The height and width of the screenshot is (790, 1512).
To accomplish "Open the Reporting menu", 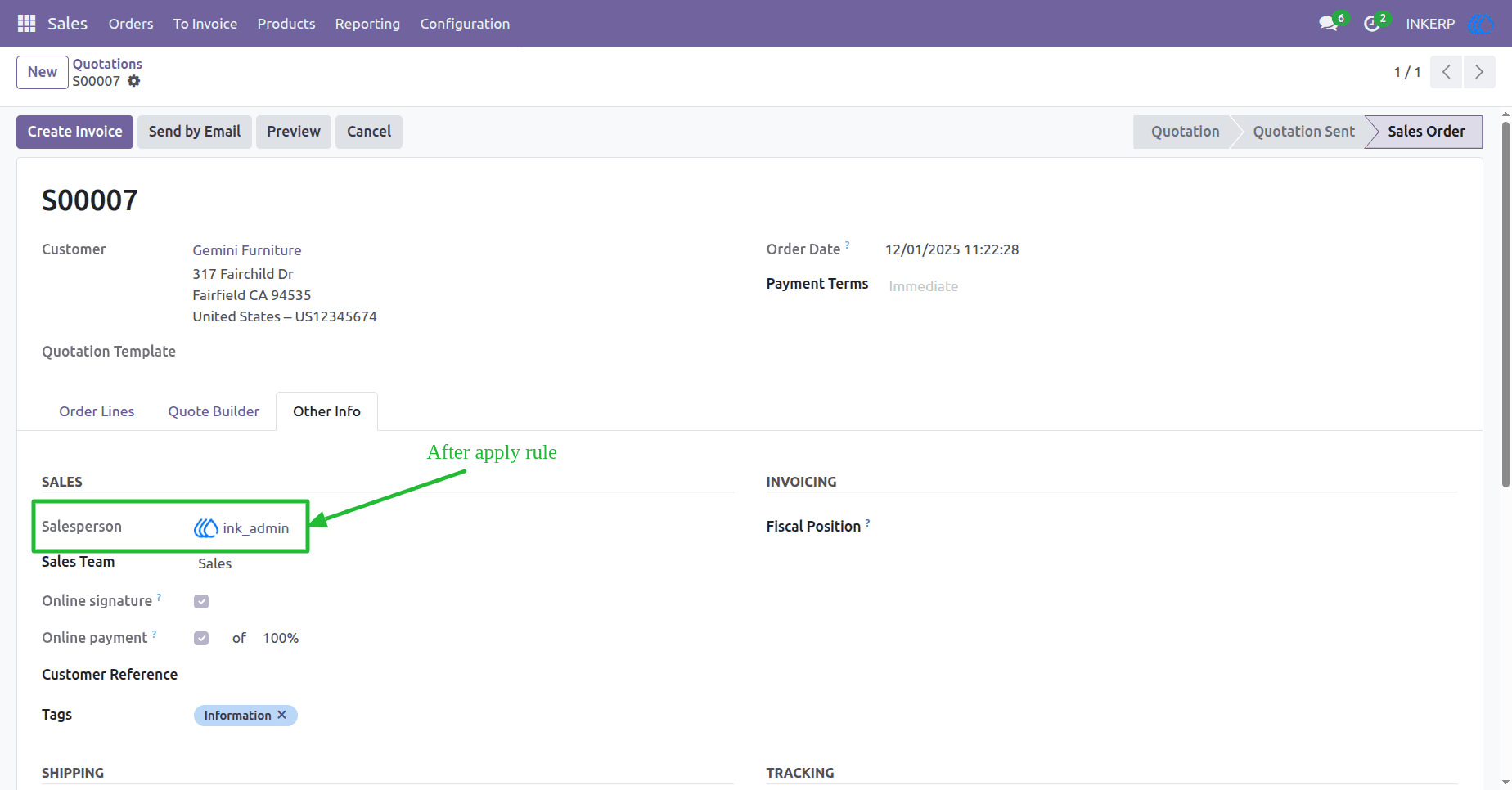I will pyautogui.click(x=367, y=24).
